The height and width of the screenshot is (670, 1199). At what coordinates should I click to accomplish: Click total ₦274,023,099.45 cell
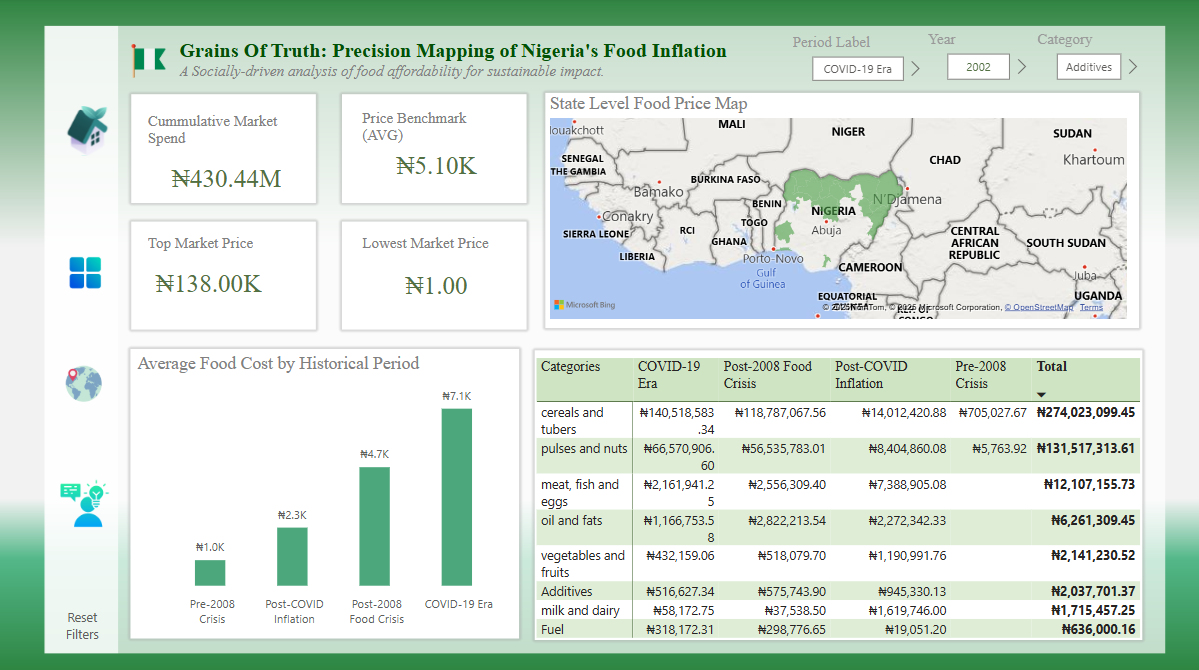(x=1085, y=412)
